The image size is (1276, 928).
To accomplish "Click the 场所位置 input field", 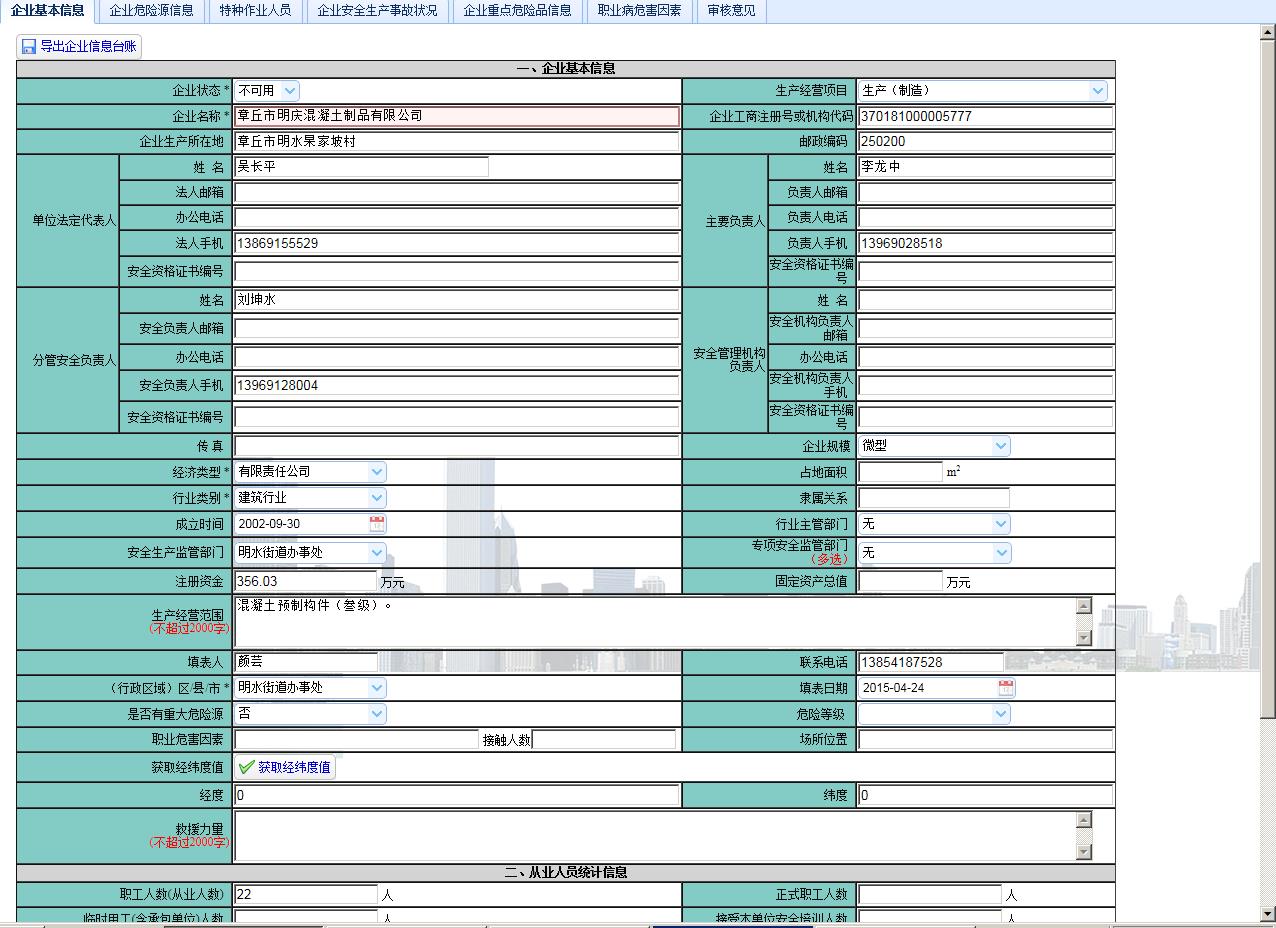I will (985, 740).
